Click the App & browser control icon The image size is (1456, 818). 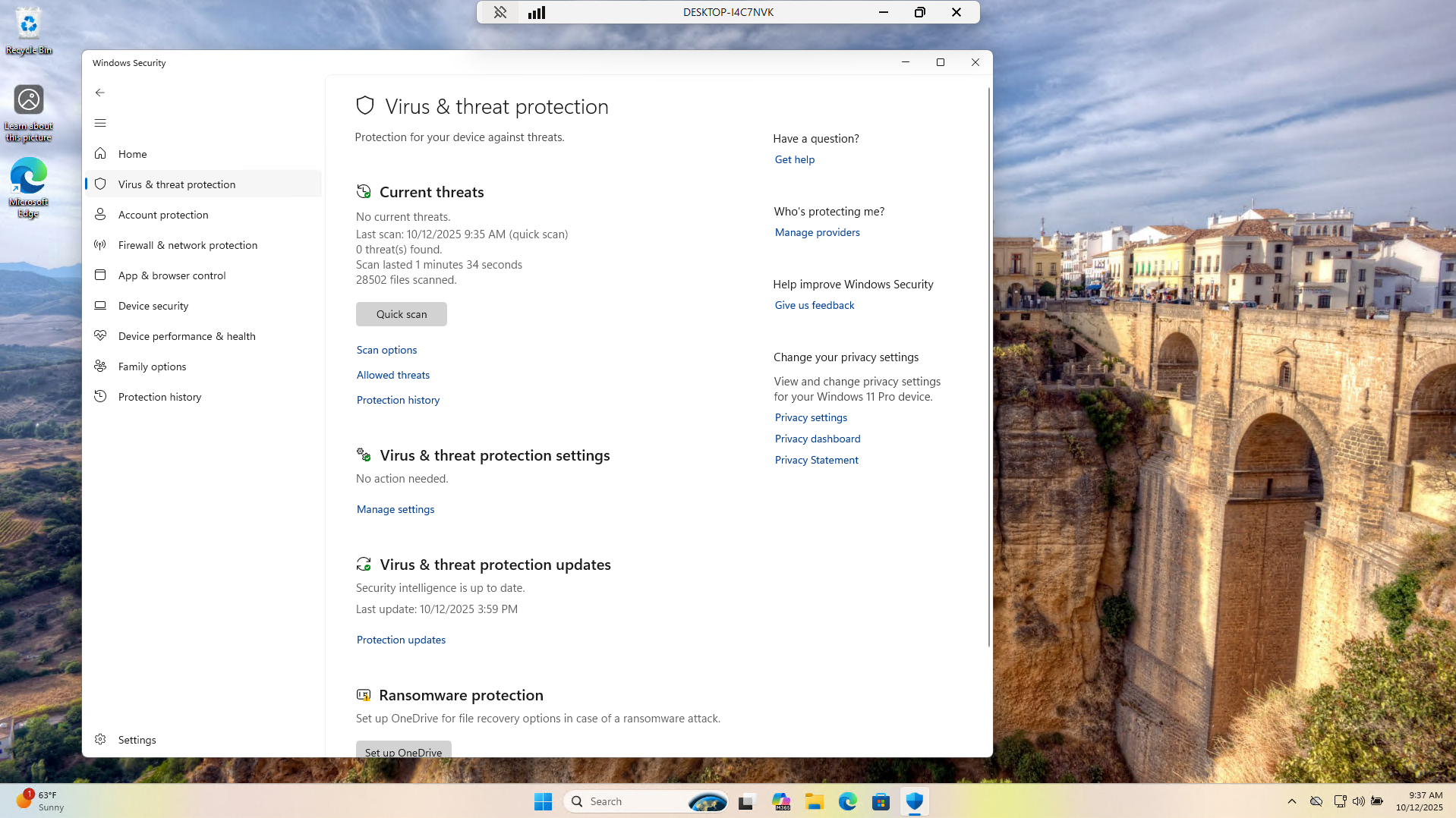[100, 275]
